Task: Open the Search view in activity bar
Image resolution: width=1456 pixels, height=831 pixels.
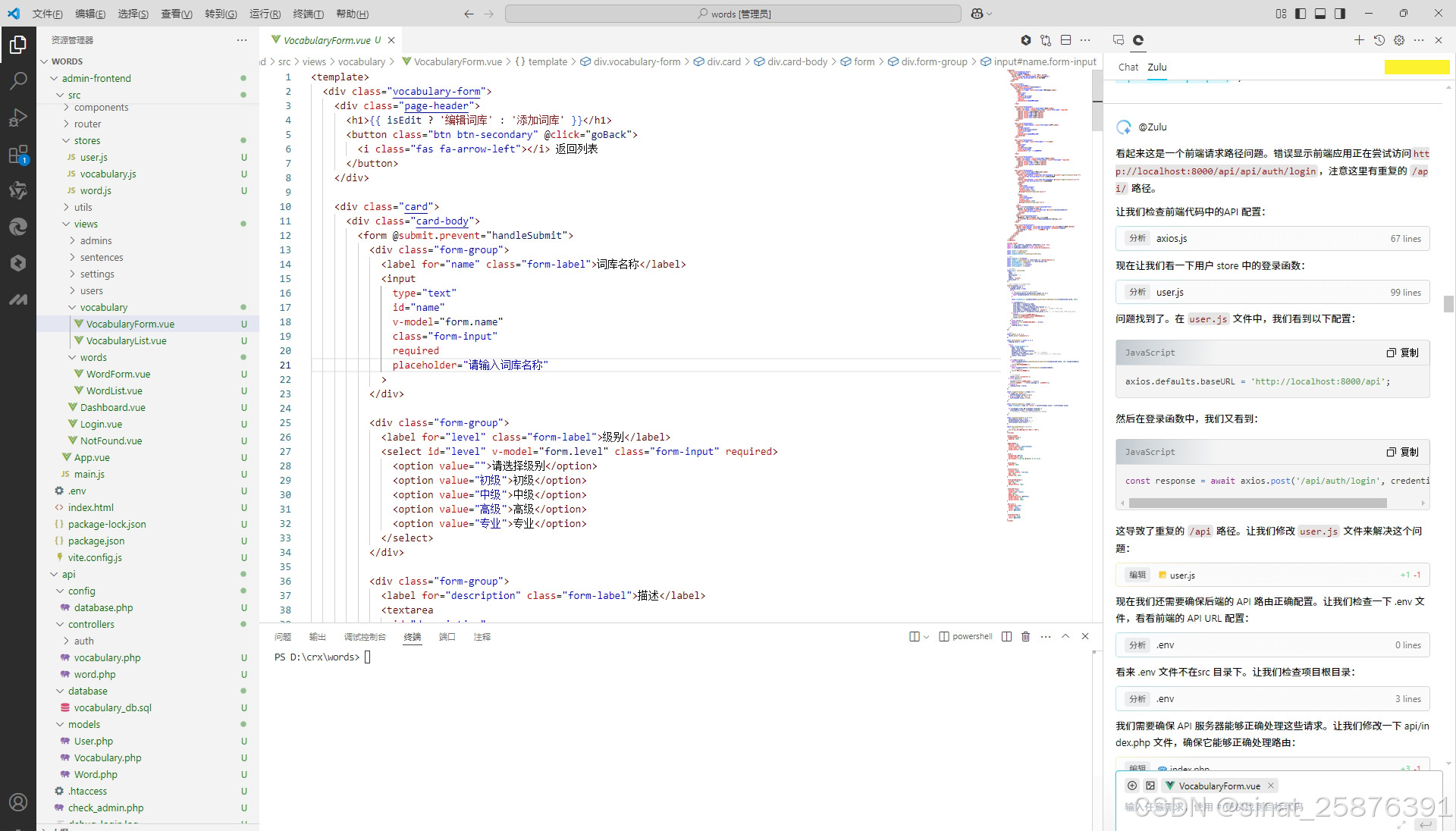Action: [18, 80]
